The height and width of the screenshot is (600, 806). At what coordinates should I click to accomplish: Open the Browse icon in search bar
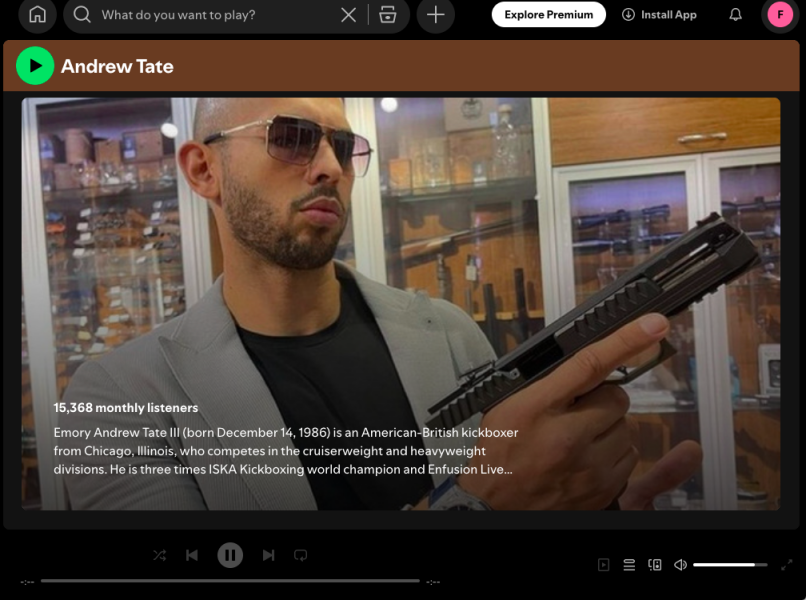tap(388, 15)
